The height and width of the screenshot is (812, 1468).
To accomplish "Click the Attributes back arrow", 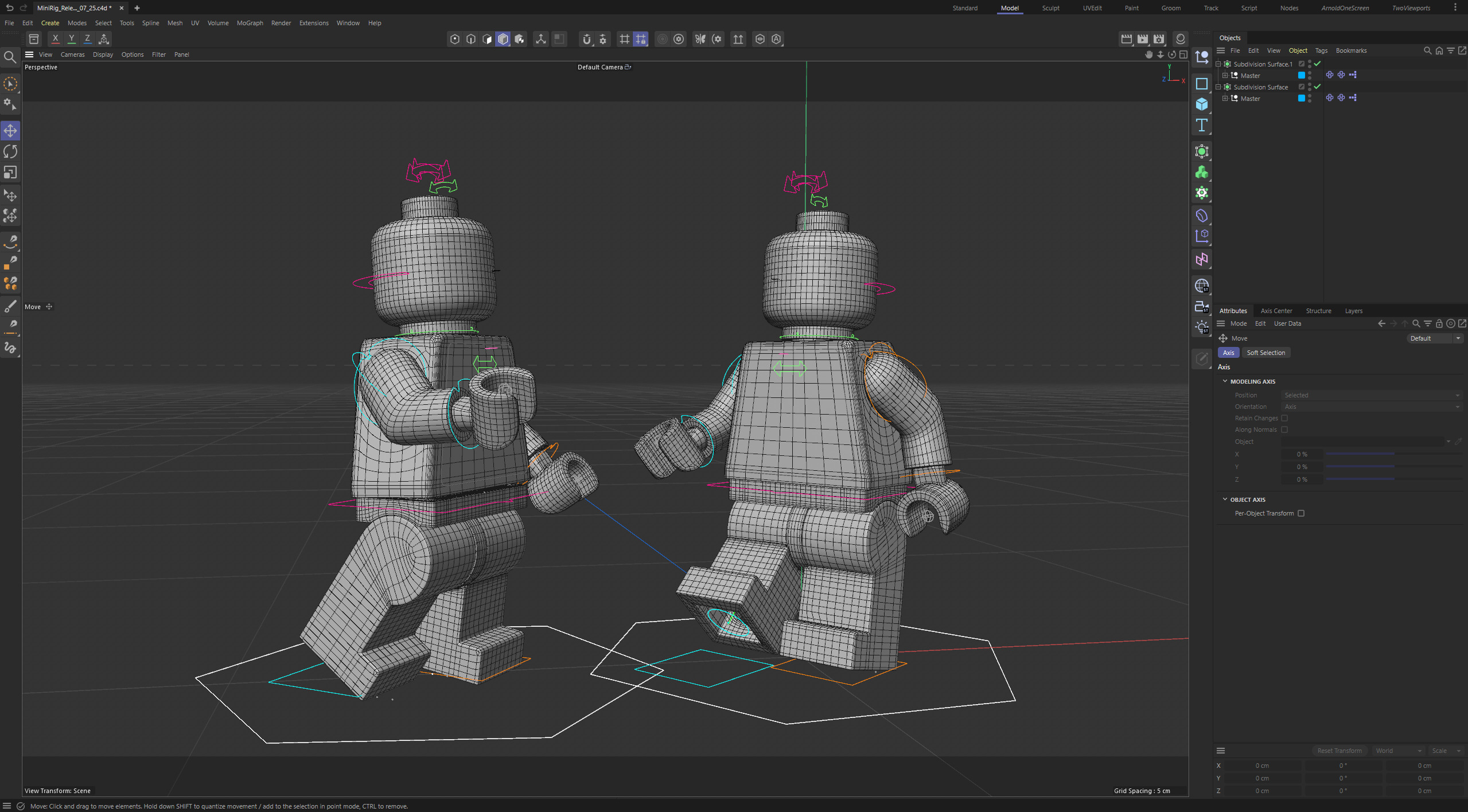I will click(1381, 323).
